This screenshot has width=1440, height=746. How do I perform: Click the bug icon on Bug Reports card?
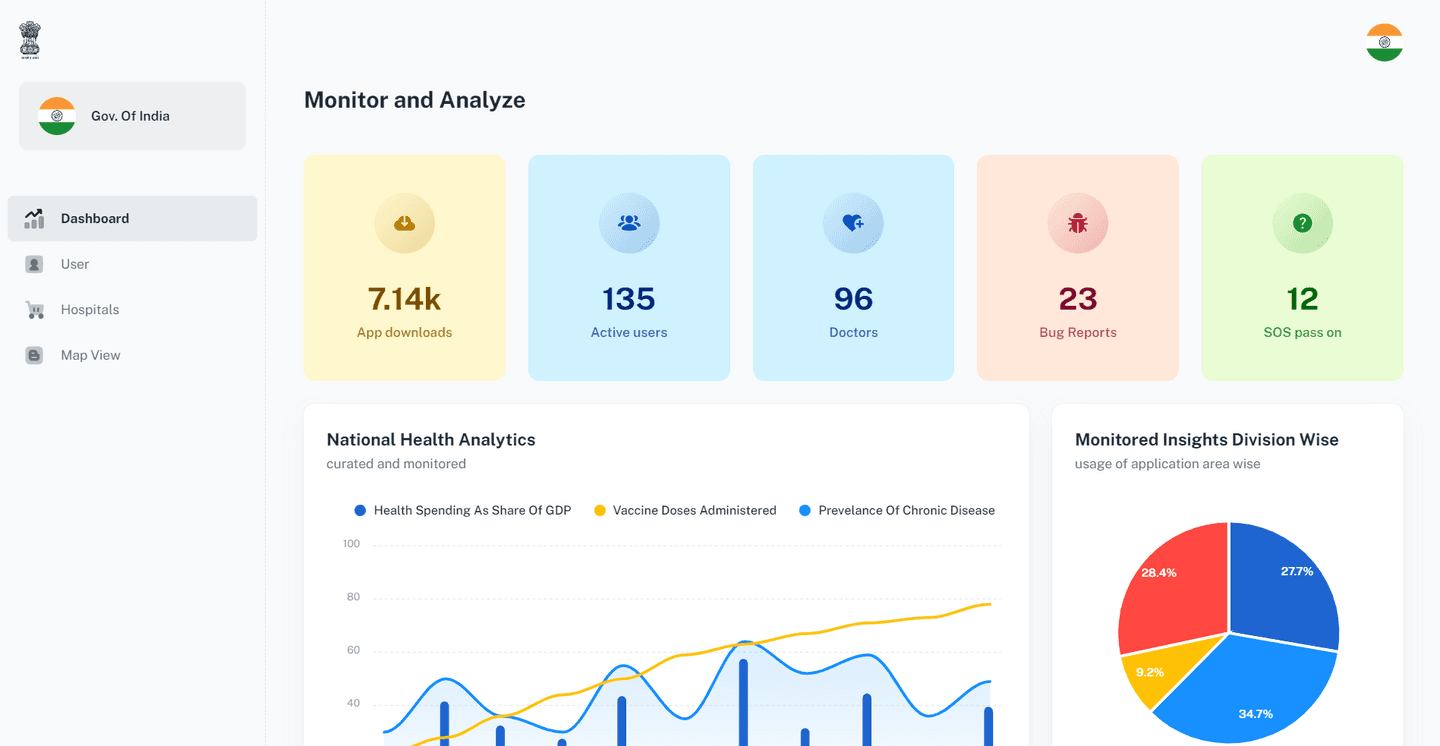point(1077,223)
